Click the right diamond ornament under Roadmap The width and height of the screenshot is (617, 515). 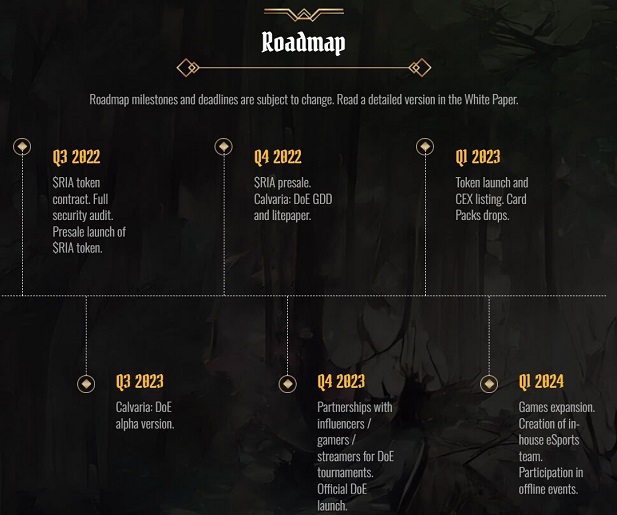[419, 68]
